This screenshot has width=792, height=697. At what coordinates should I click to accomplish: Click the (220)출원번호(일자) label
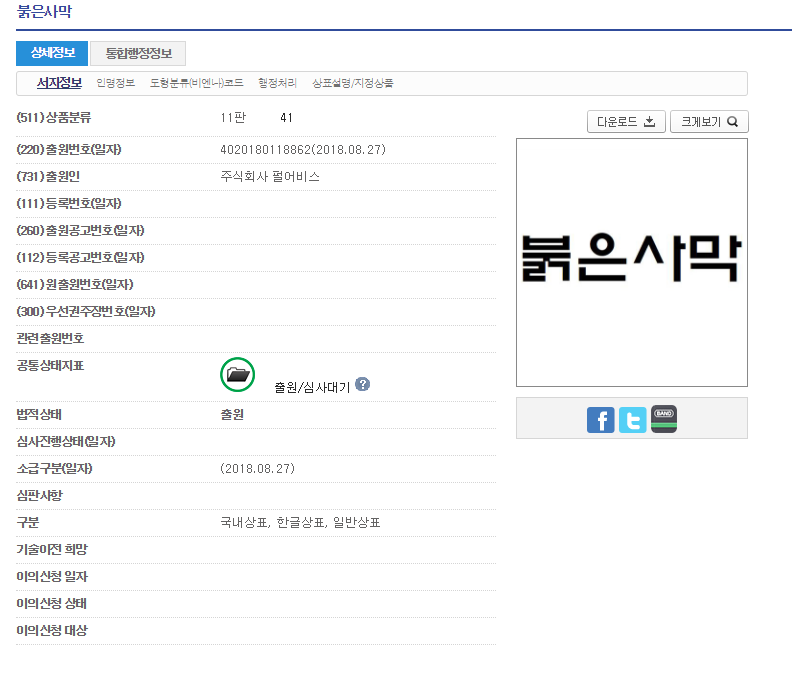[69, 150]
